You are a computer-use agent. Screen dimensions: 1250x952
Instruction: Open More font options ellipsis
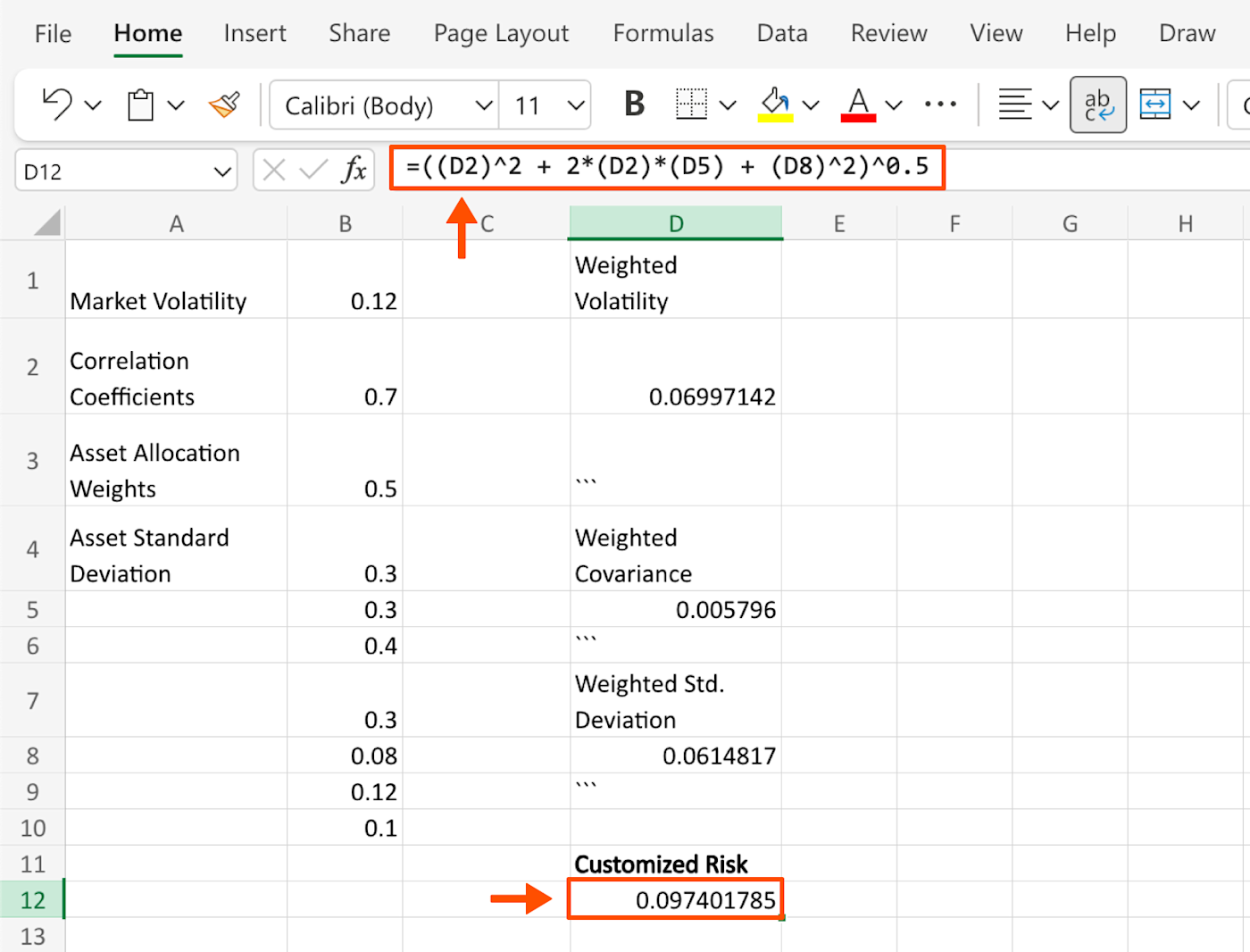[940, 104]
